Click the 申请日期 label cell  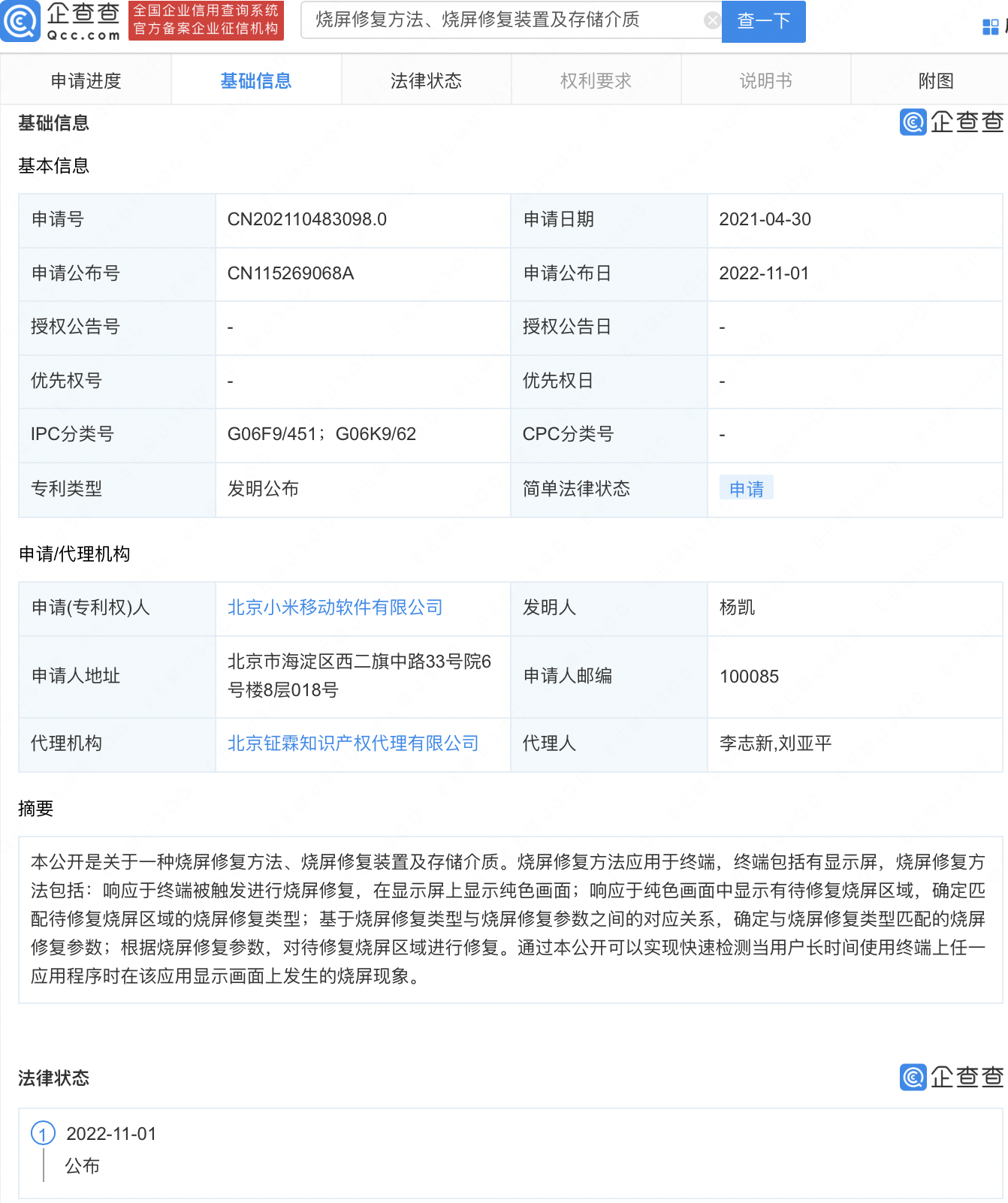point(609,219)
